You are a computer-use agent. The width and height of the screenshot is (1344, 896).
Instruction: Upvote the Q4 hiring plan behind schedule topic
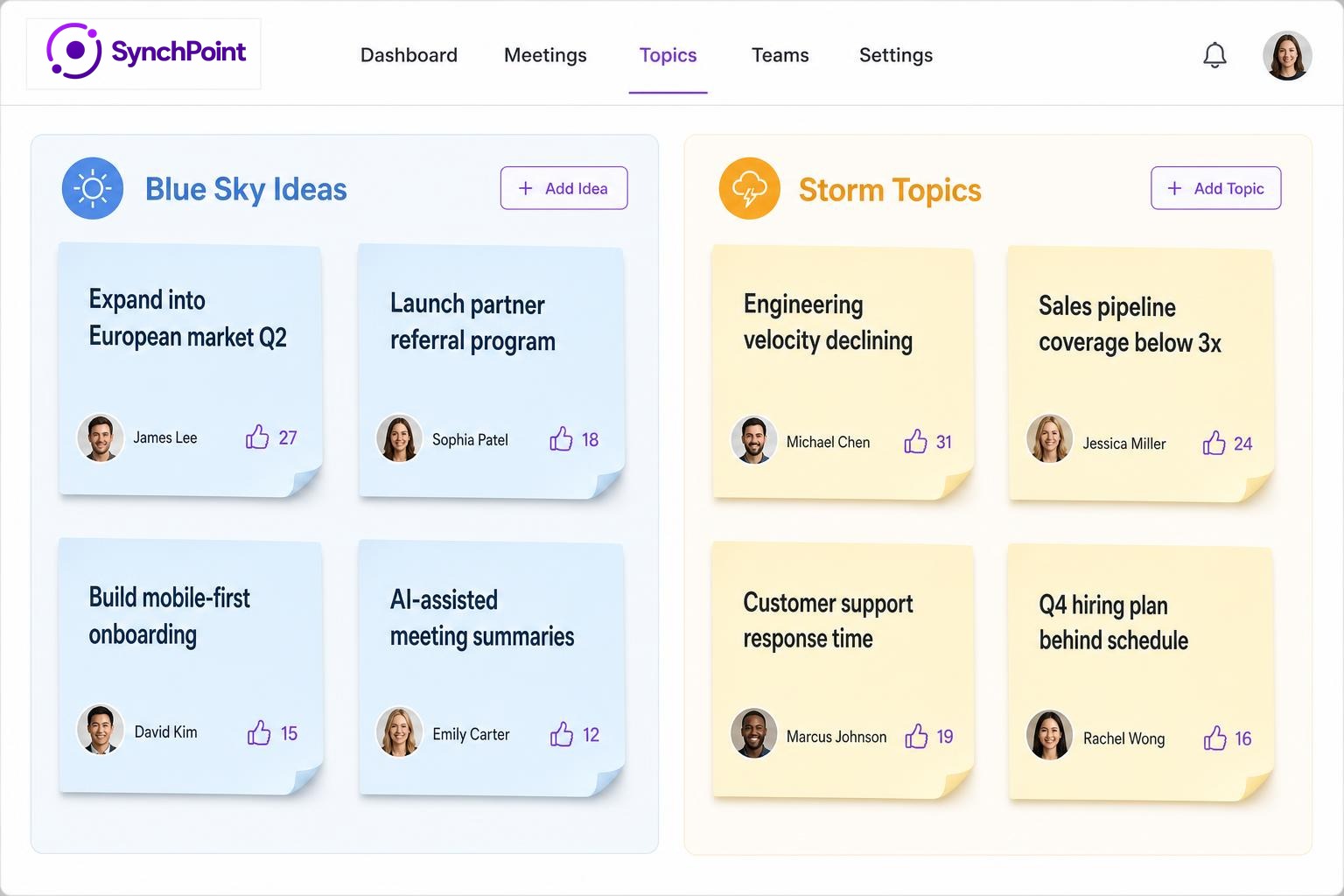(x=1214, y=738)
